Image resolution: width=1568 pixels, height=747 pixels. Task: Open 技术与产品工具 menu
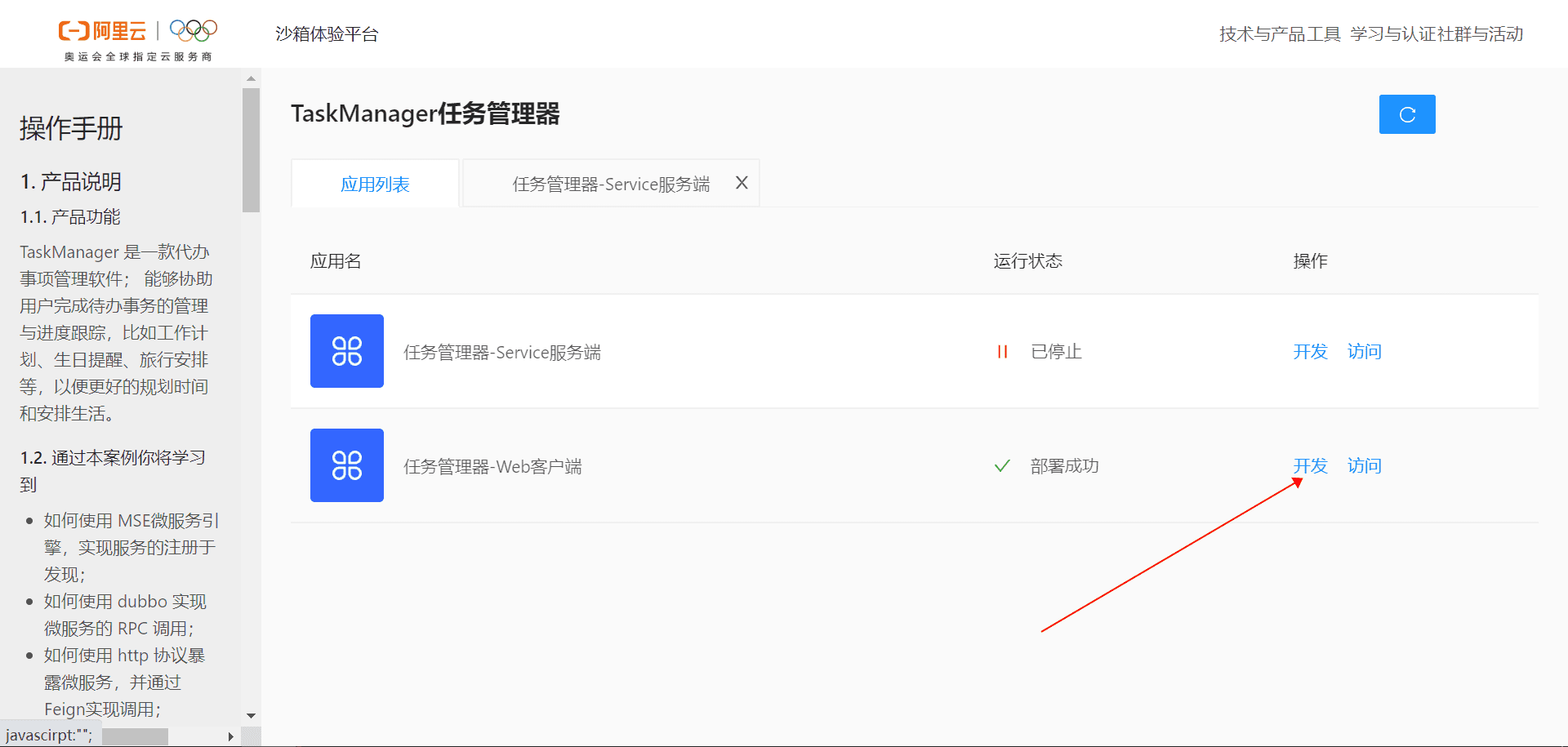1280,34
